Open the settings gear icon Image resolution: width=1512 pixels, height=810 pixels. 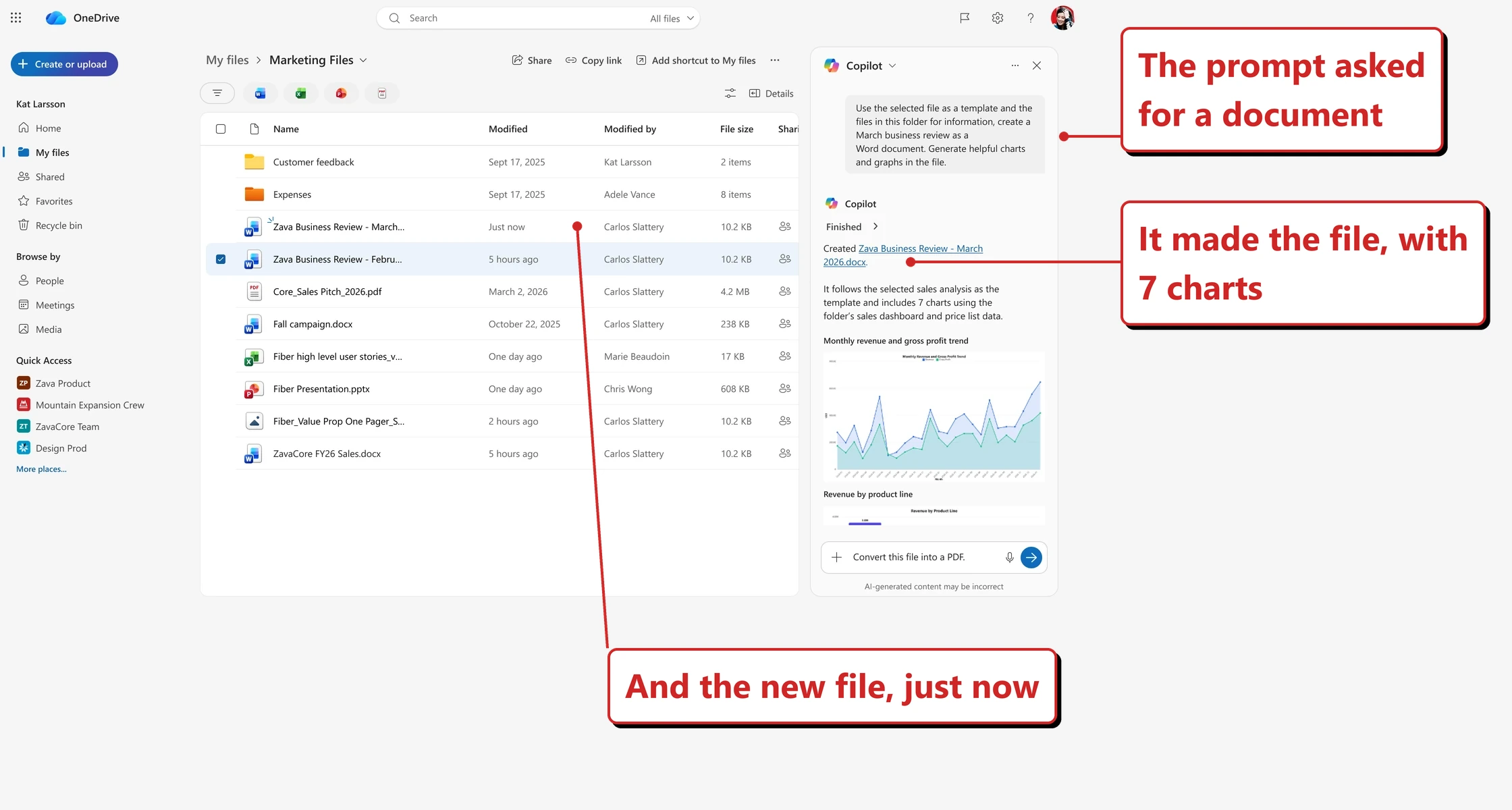(x=998, y=18)
